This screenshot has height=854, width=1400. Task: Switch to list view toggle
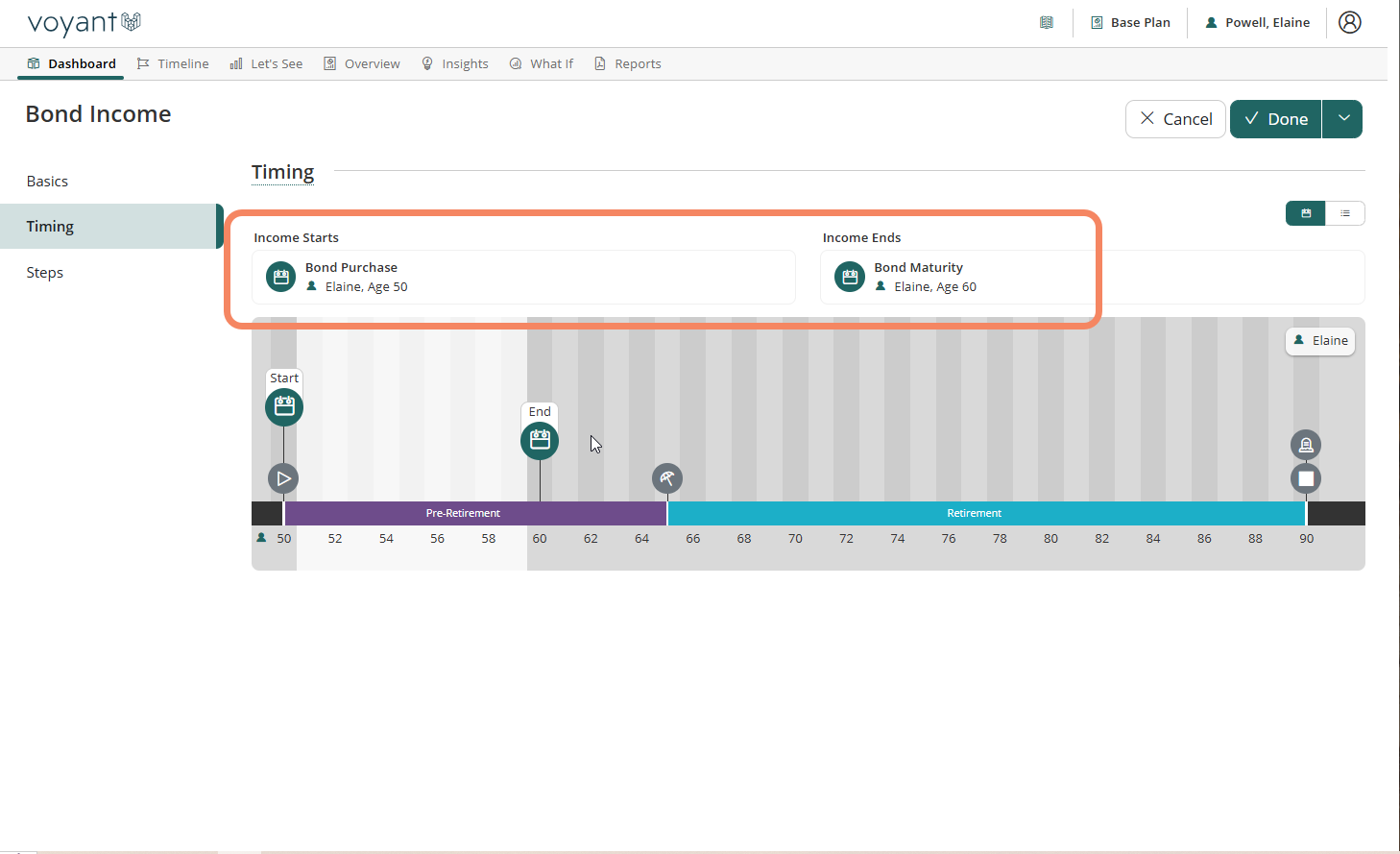1345,213
